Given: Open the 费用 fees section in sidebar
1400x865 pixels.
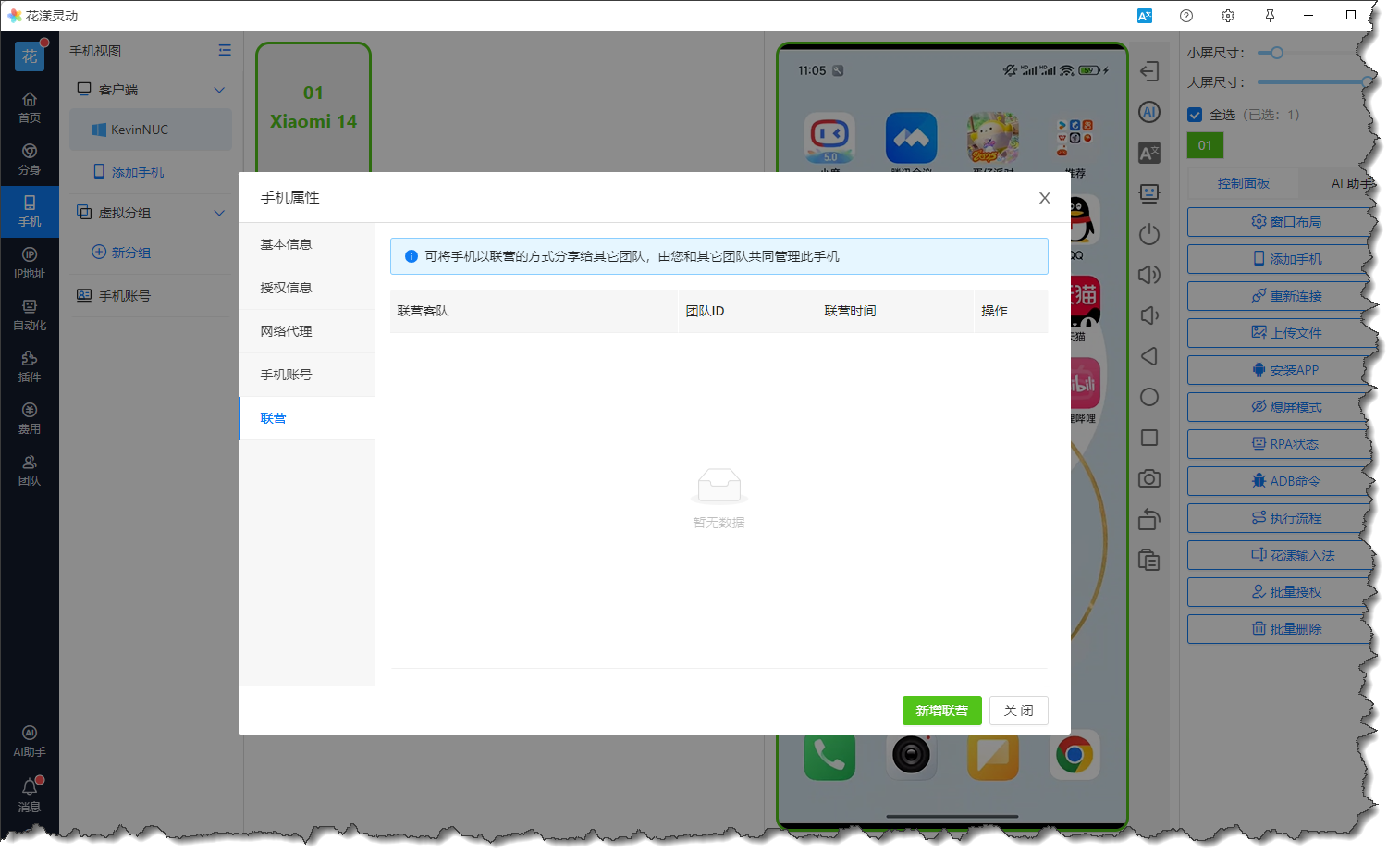Looking at the screenshot, I should 30,418.
